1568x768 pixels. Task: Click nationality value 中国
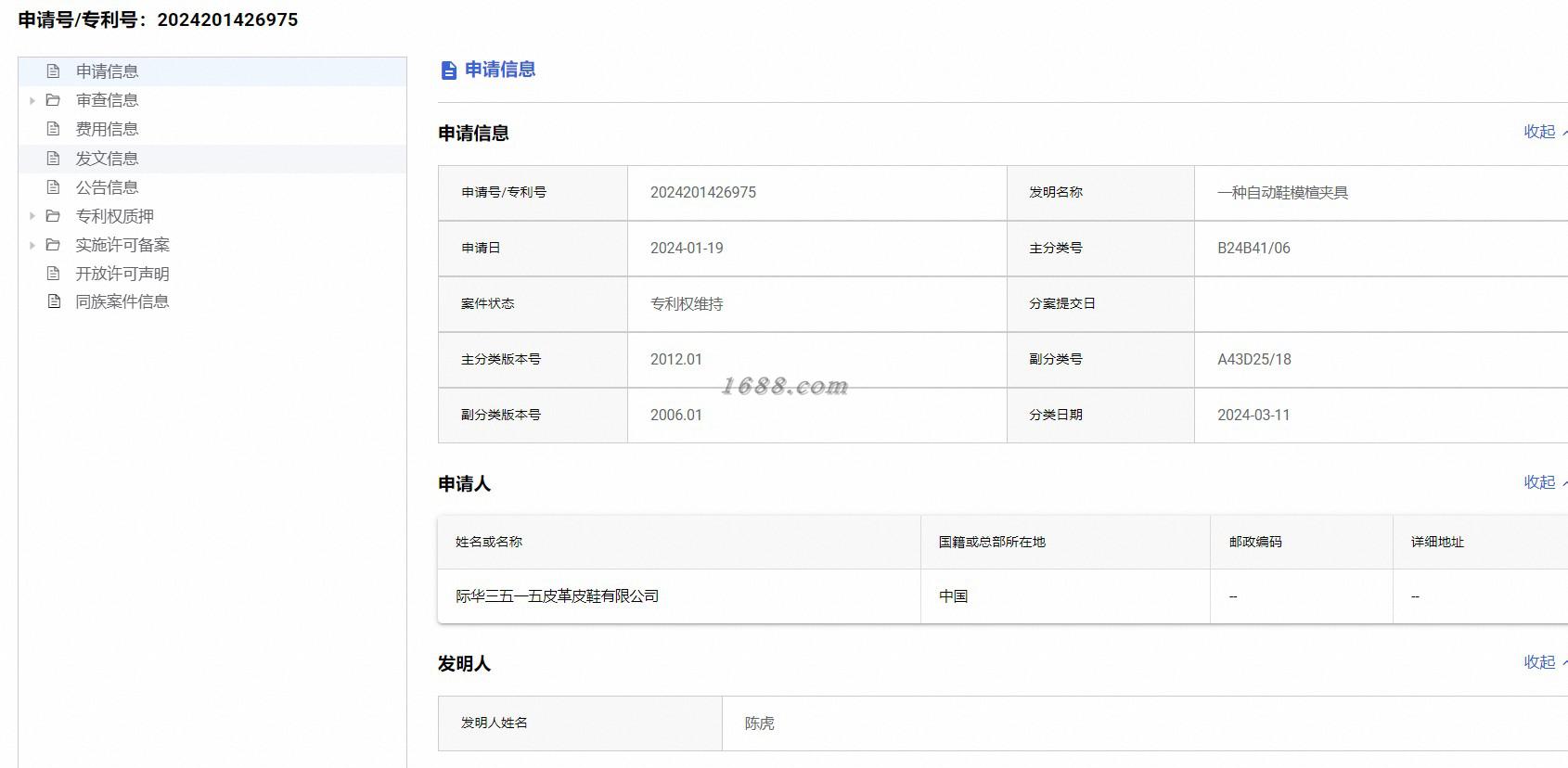[x=953, y=596]
